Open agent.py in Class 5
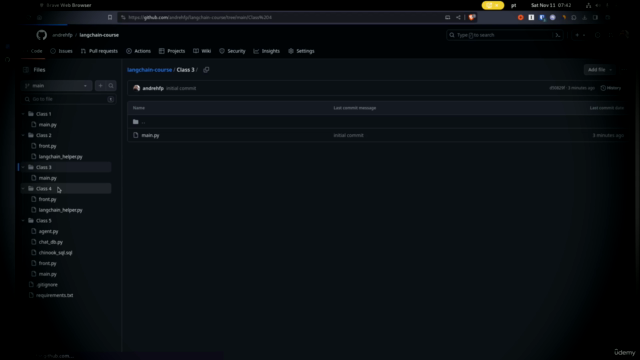 (x=48, y=231)
